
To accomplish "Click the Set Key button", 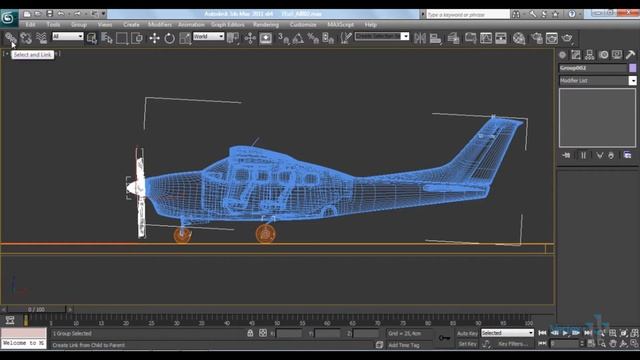I will coord(467,344).
